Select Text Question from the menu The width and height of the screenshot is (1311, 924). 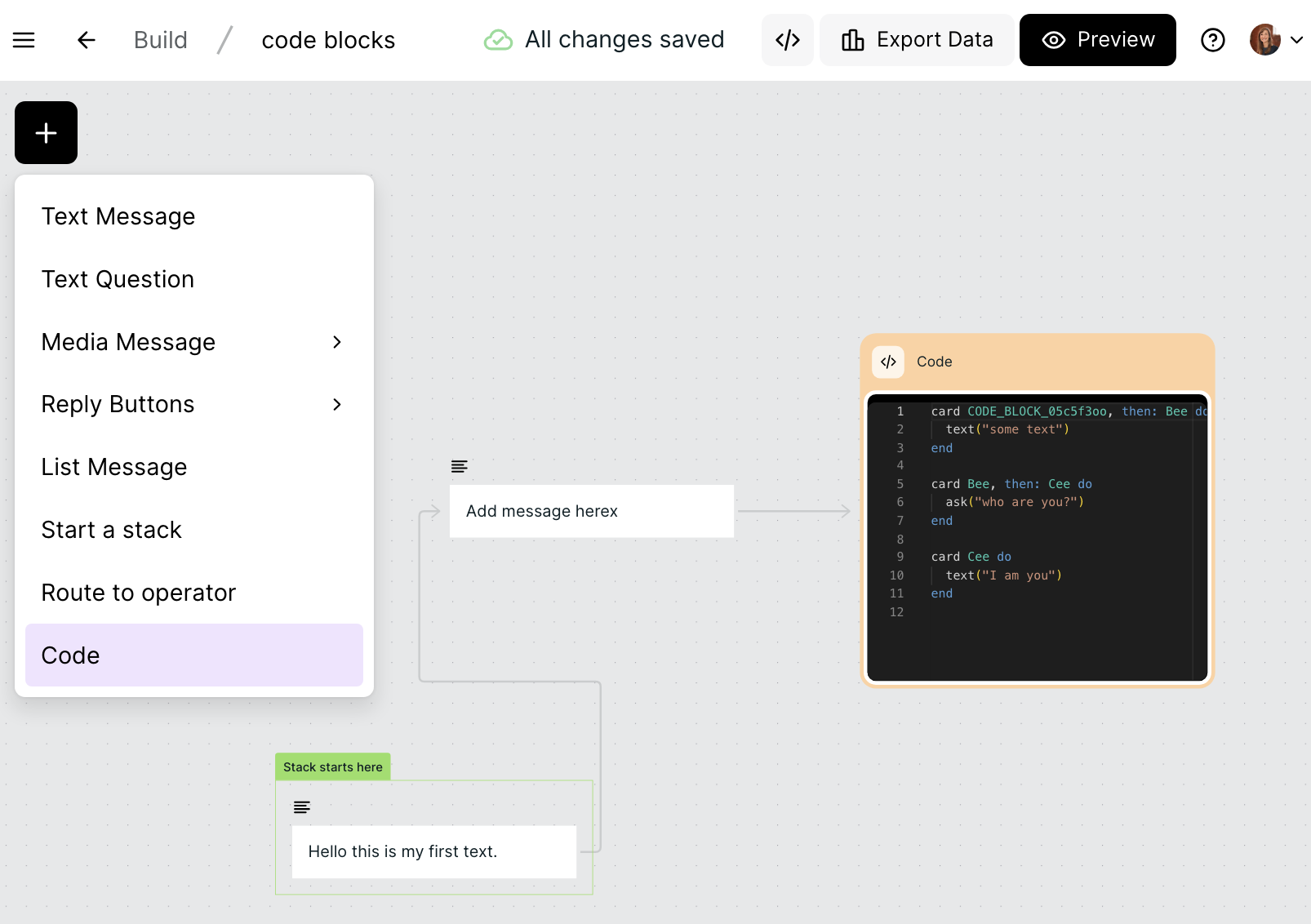[118, 279]
